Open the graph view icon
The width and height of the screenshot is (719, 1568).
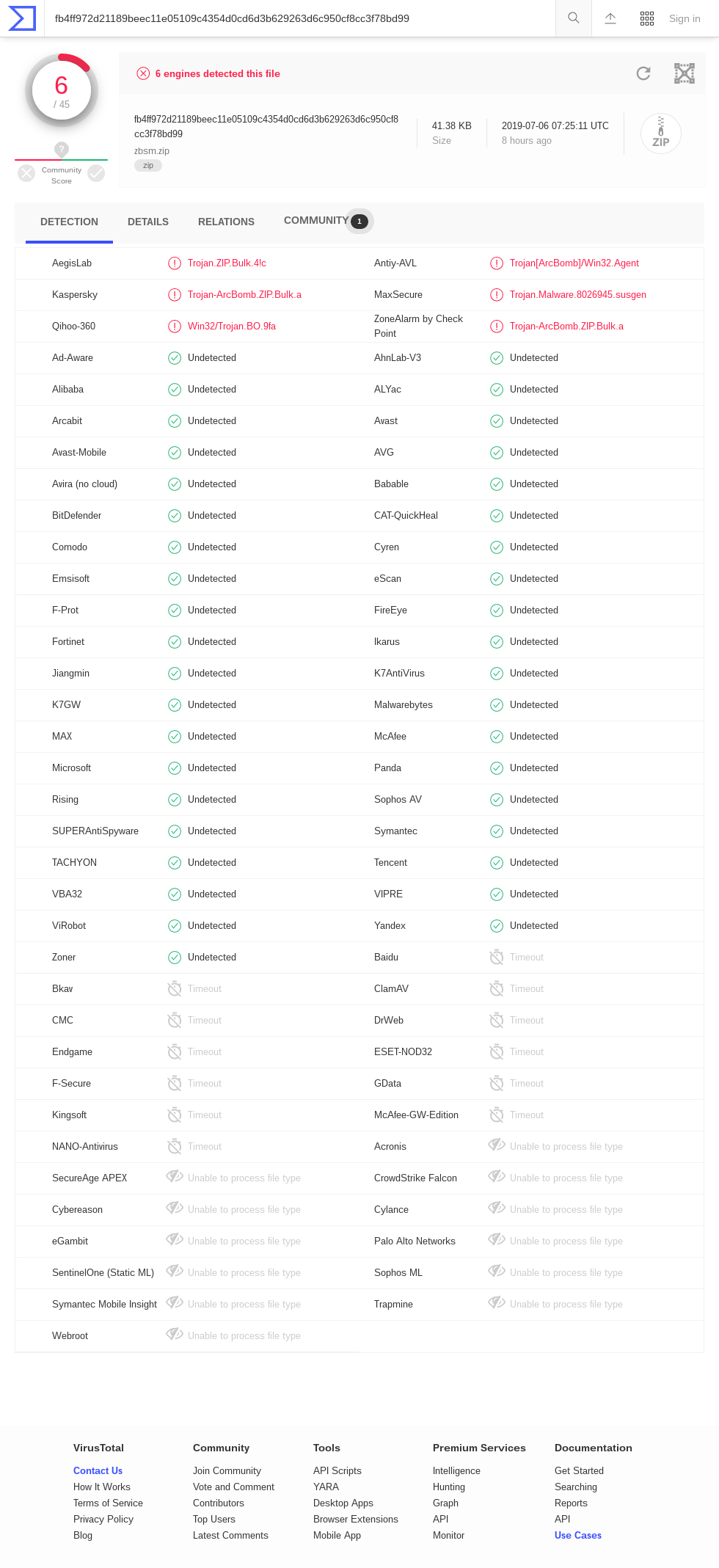[x=685, y=73]
